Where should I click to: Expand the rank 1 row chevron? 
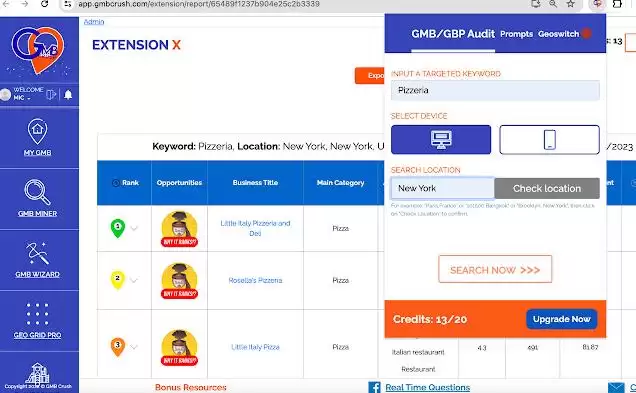coord(134,228)
